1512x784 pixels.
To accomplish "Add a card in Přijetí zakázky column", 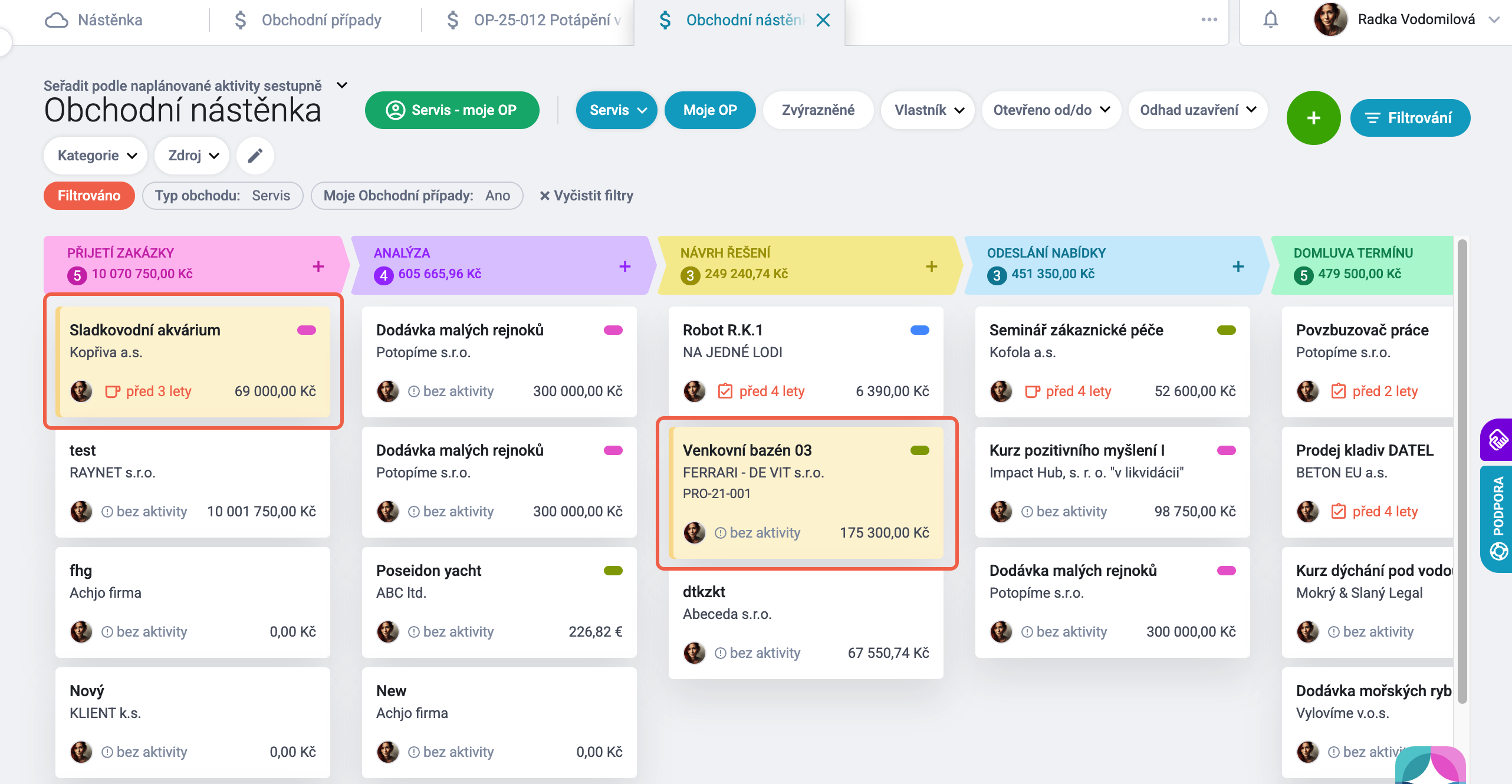I will [318, 266].
